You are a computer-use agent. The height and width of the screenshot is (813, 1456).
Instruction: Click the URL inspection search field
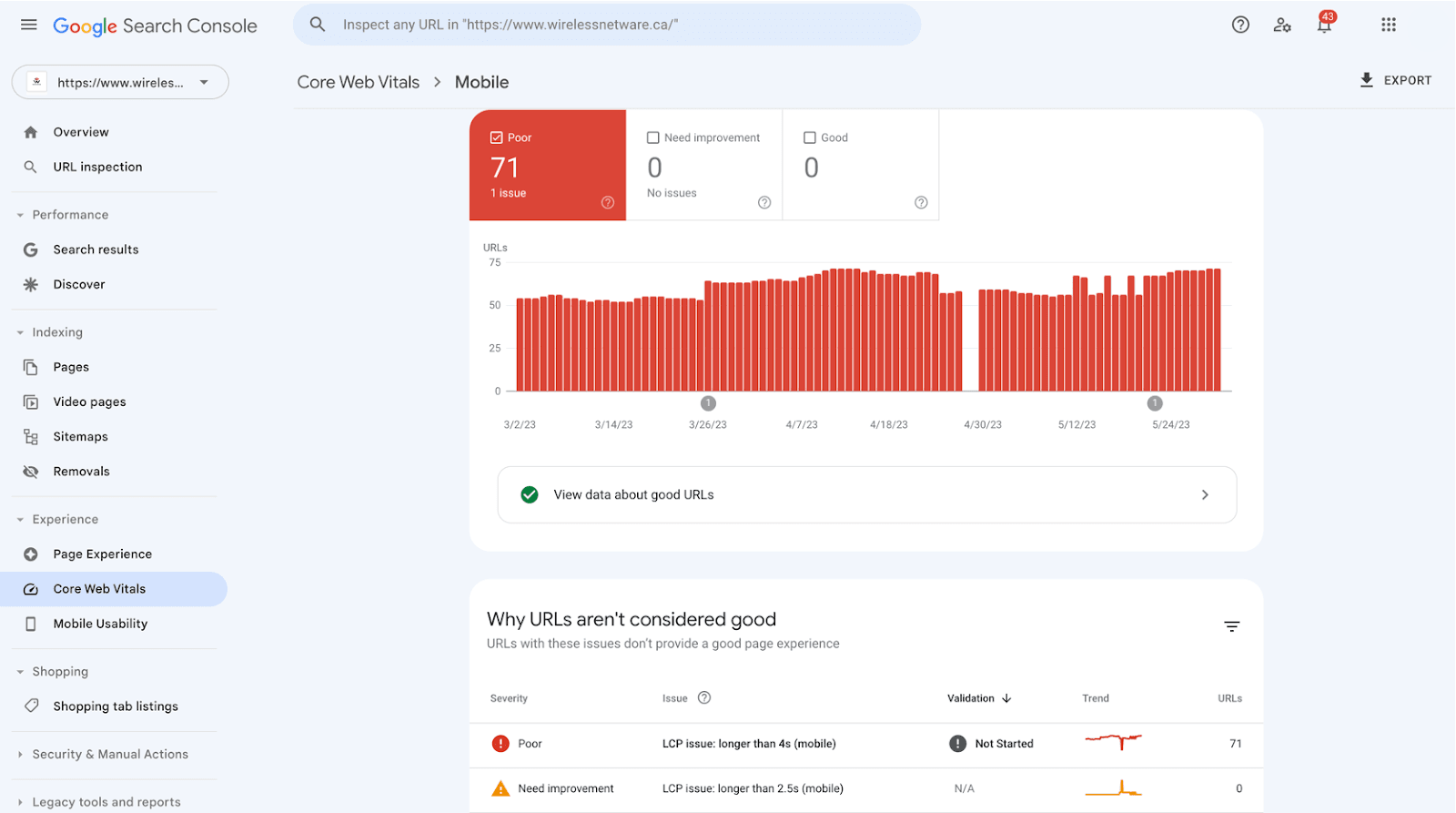(606, 25)
